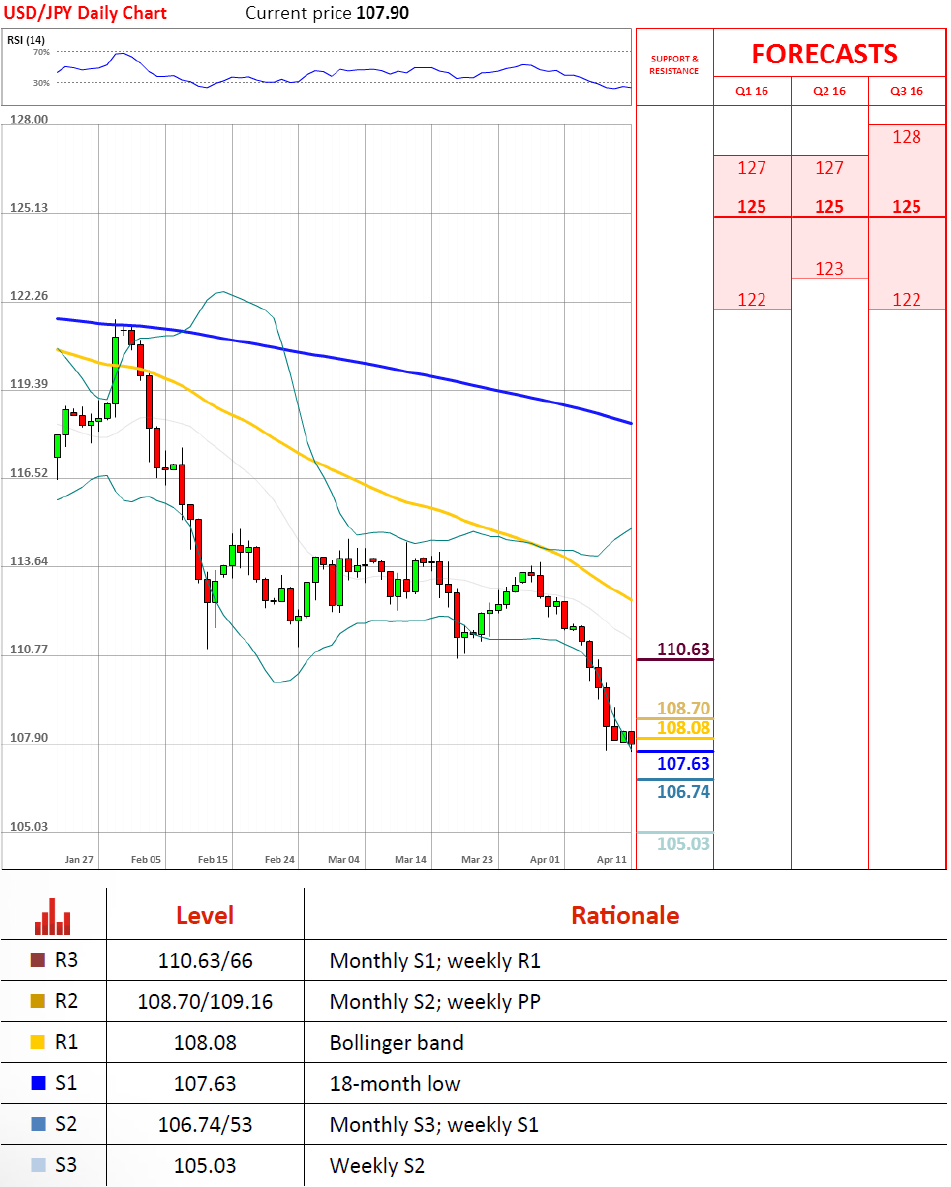Click the Q2 16 column header

[829, 91]
